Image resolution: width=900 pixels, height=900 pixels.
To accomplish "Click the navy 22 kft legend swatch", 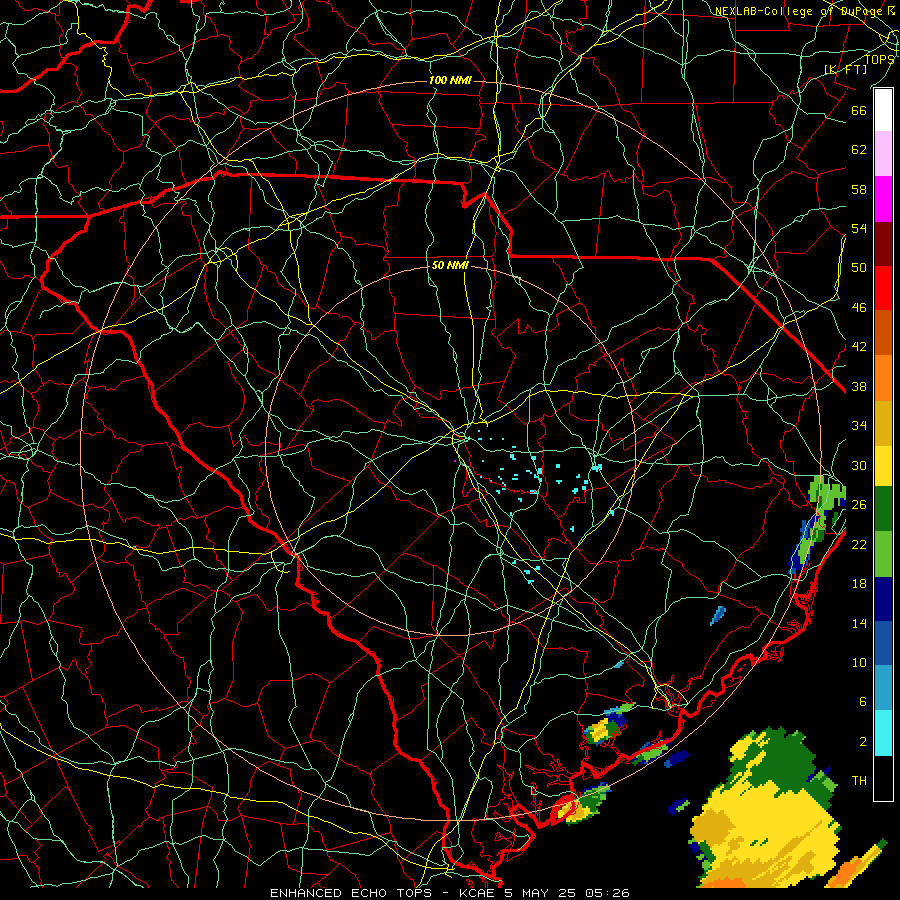I will click(883, 599).
